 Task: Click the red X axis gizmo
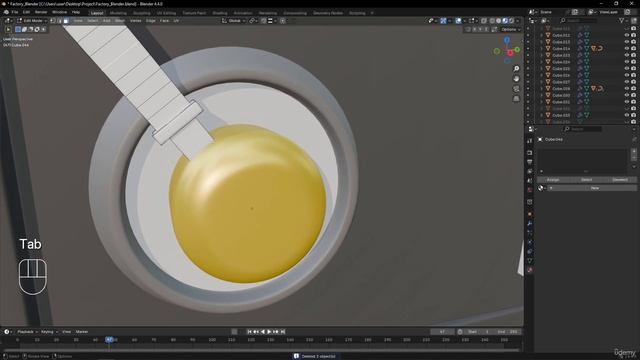click(x=510, y=53)
